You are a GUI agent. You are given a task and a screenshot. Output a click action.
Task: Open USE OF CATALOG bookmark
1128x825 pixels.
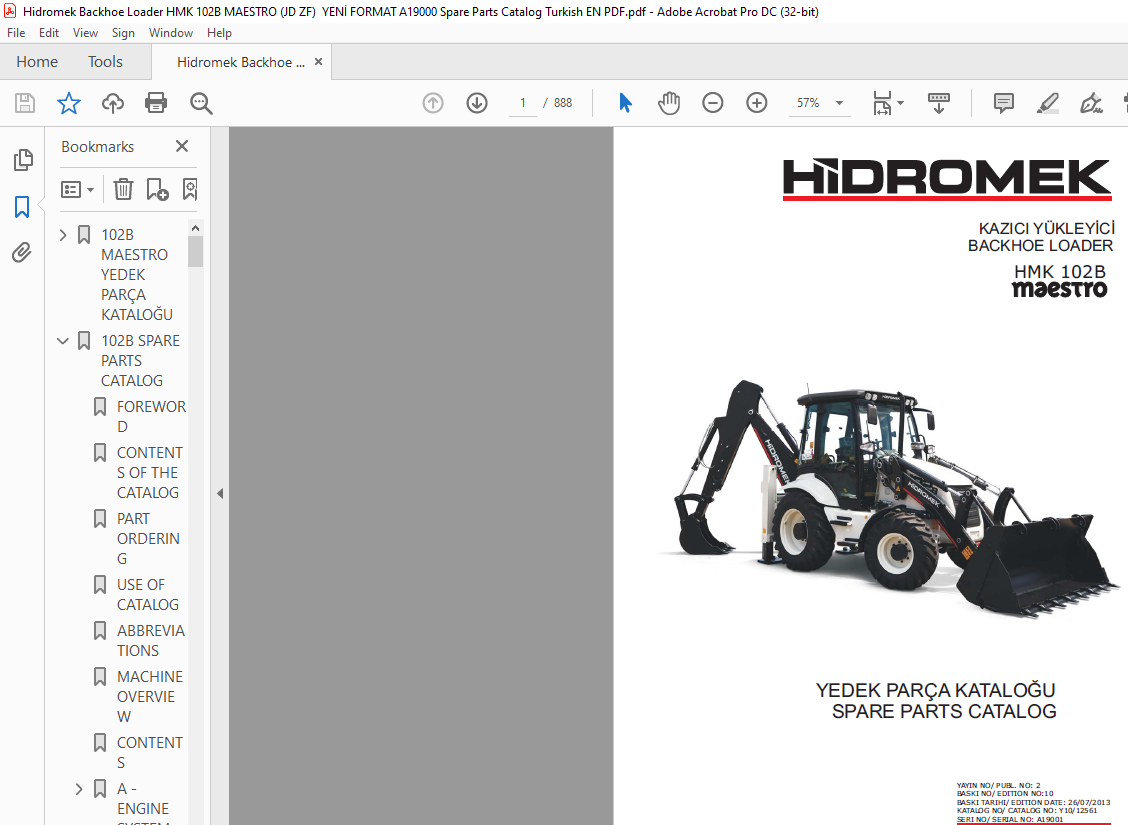147,595
